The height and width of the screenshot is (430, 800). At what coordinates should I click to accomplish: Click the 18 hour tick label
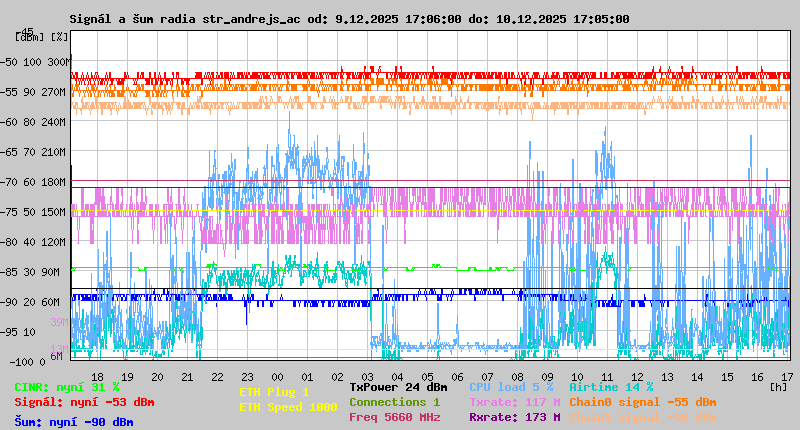(x=96, y=376)
